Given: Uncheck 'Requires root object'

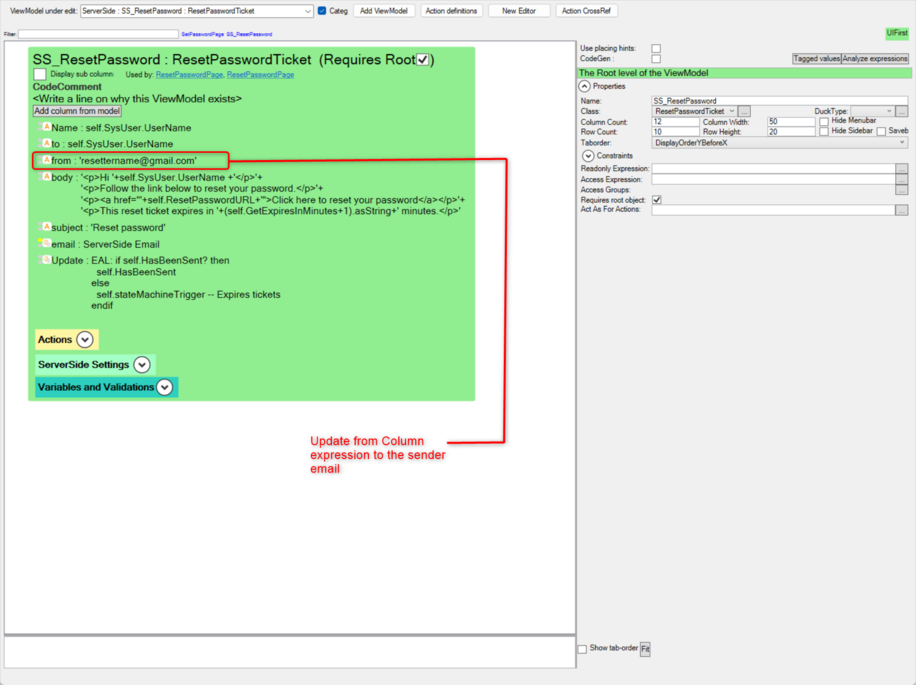Looking at the screenshot, I should pyautogui.click(x=656, y=200).
